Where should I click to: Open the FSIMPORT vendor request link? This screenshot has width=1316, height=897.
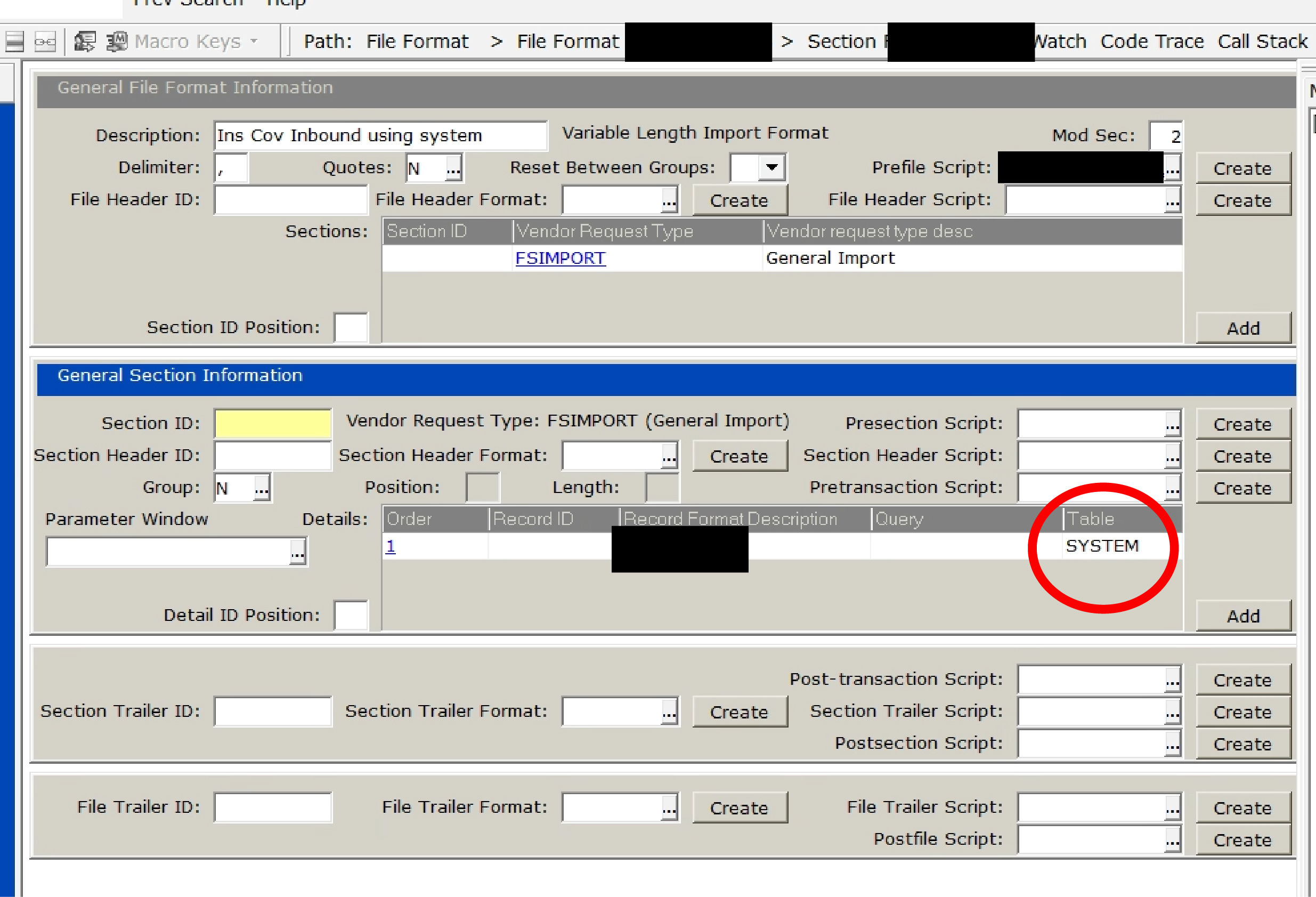click(560, 258)
